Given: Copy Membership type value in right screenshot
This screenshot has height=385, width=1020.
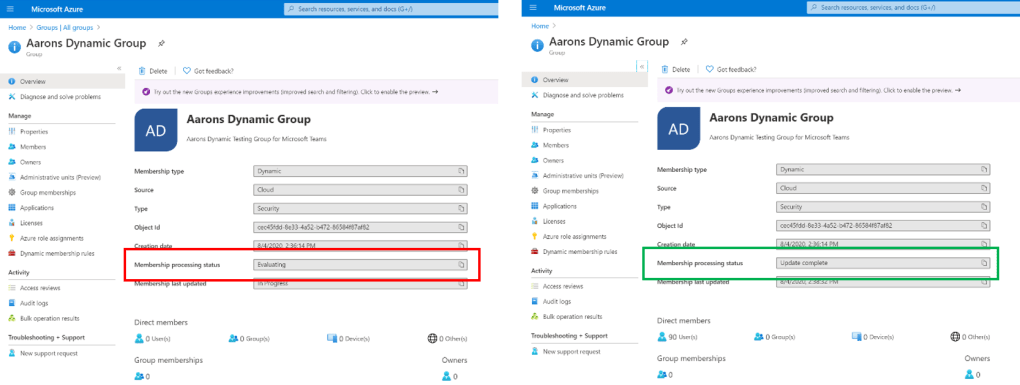Looking at the screenshot, I should click(x=984, y=169).
